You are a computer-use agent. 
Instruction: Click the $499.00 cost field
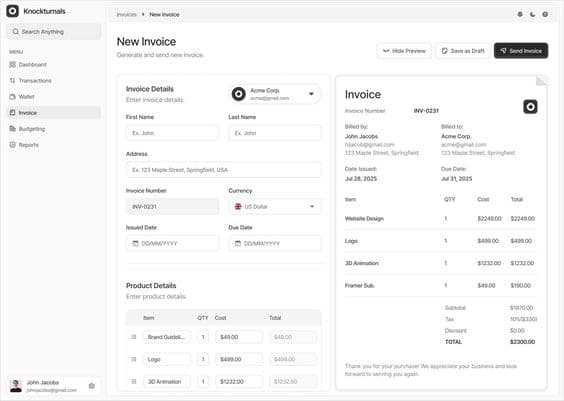coord(239,359)
